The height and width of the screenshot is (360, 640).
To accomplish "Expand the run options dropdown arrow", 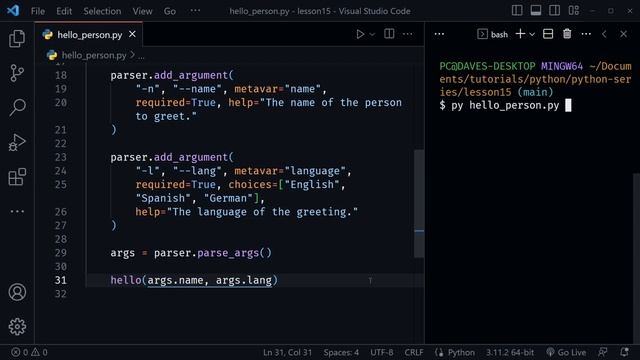I will pos(372,35).
